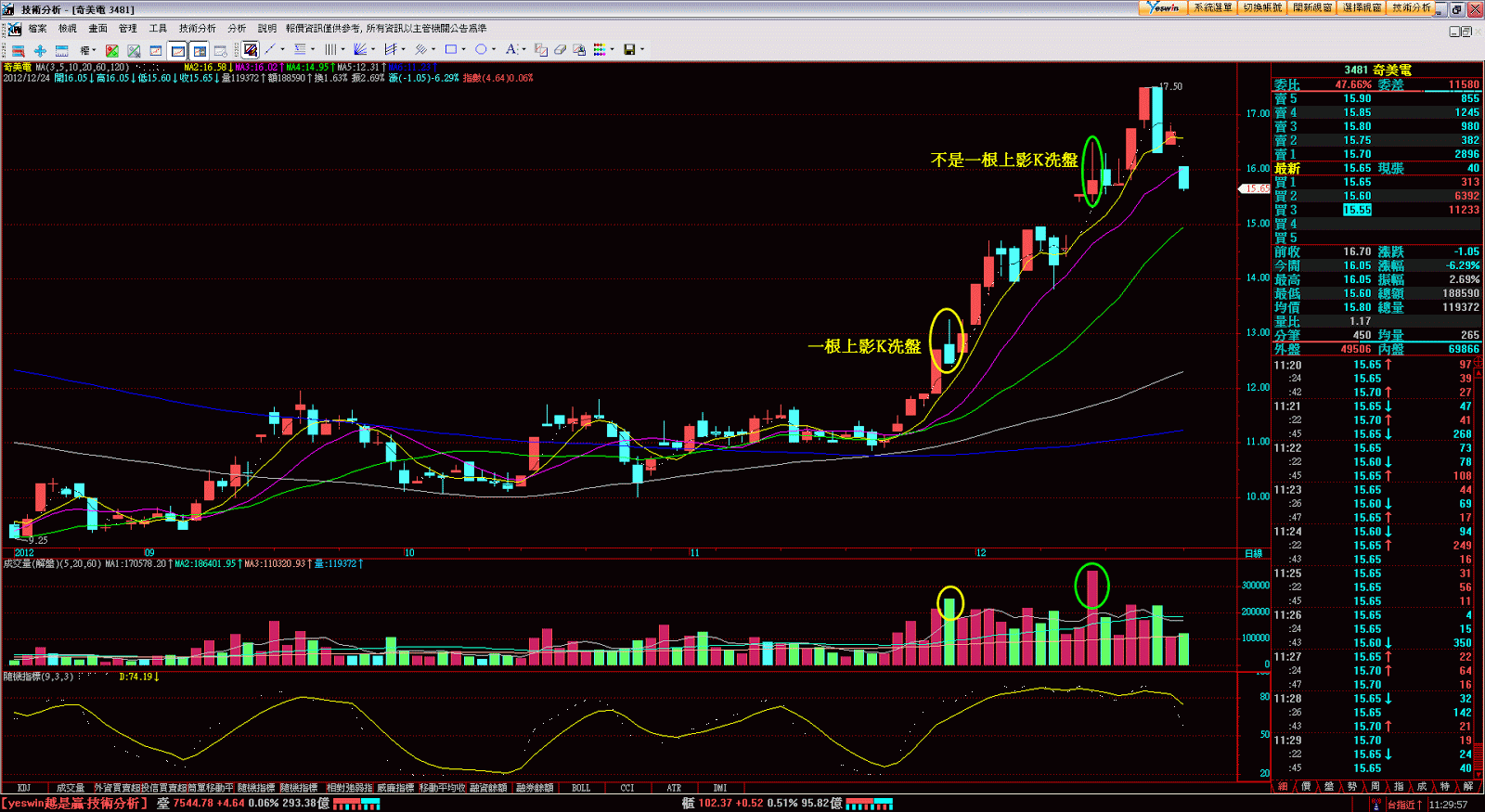Open the color palette grid icon
1485x812 pixels.
[600, 50]
